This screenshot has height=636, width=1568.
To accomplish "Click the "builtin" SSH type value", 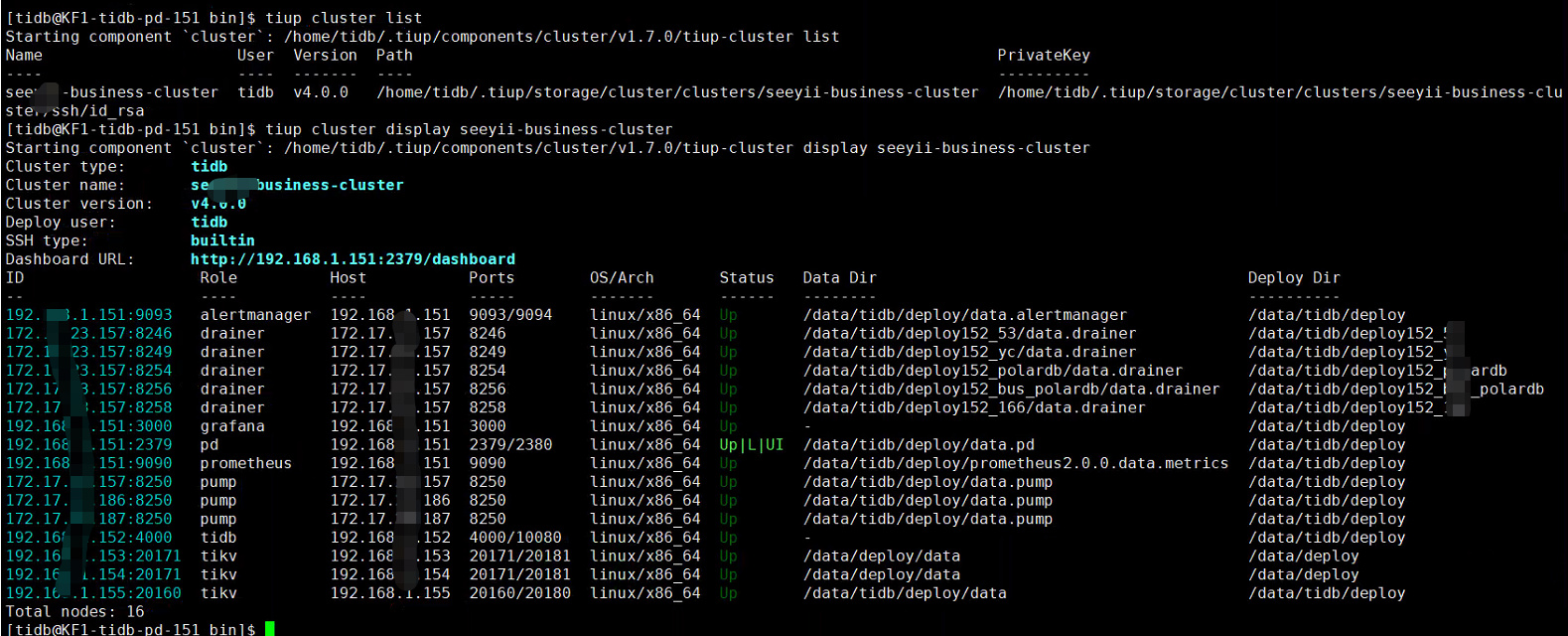I will click(222, 240).
